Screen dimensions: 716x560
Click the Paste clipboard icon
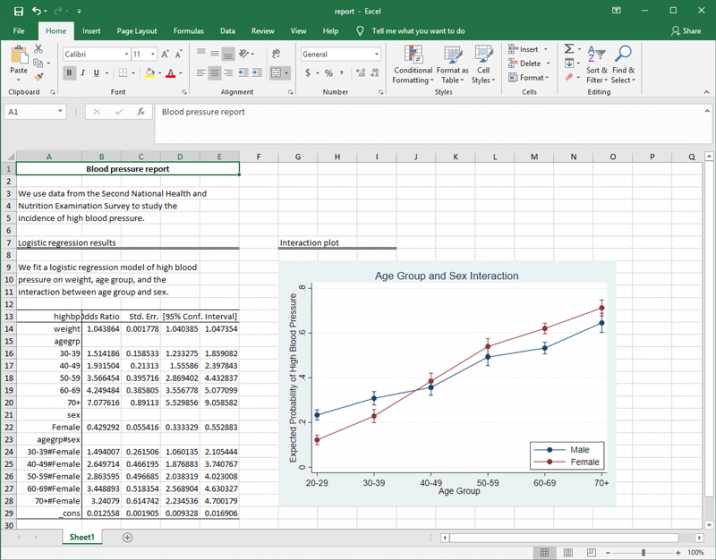(18, 54)
